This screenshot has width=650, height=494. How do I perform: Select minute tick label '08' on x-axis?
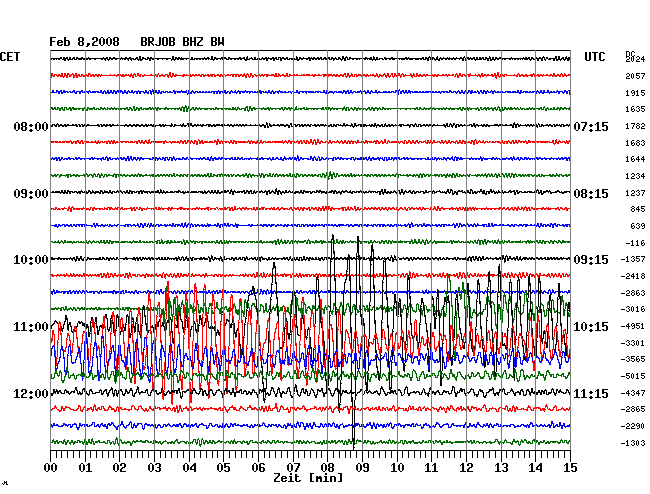coord(327,468)
